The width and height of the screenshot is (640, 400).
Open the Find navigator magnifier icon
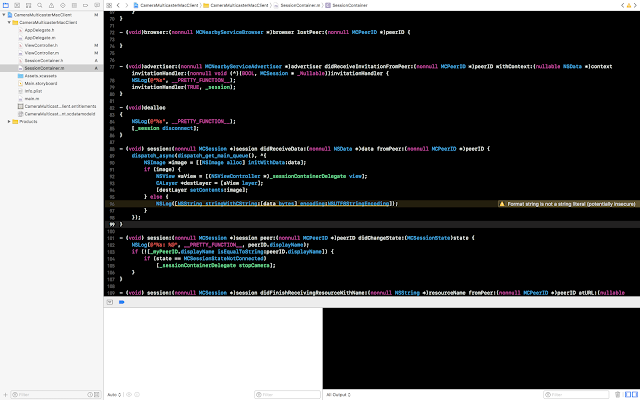click(x=40, y=5)
